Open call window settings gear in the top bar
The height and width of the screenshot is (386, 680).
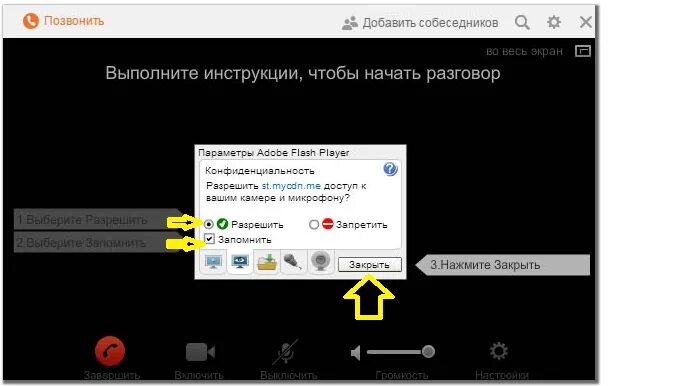554,22
